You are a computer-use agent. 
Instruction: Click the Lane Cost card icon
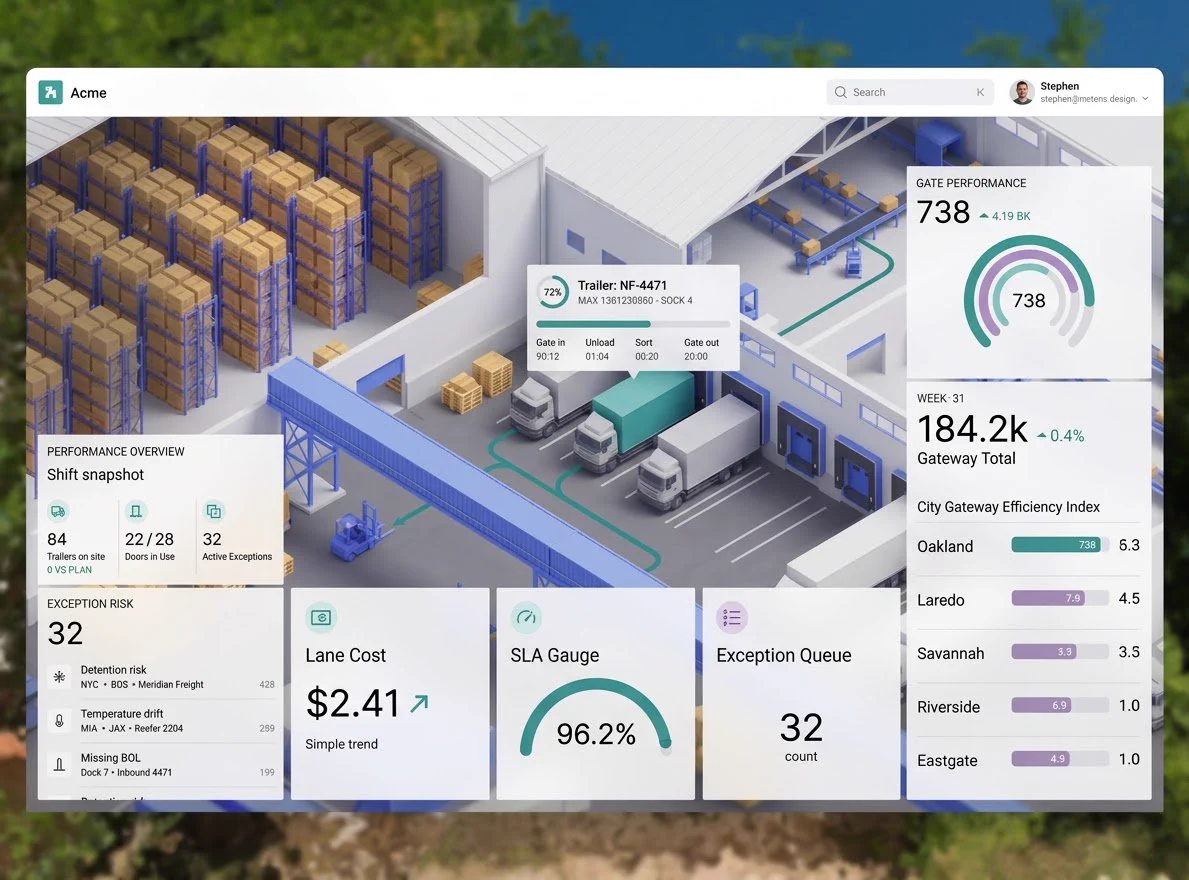pyautogui.click(x=321, y=618)
